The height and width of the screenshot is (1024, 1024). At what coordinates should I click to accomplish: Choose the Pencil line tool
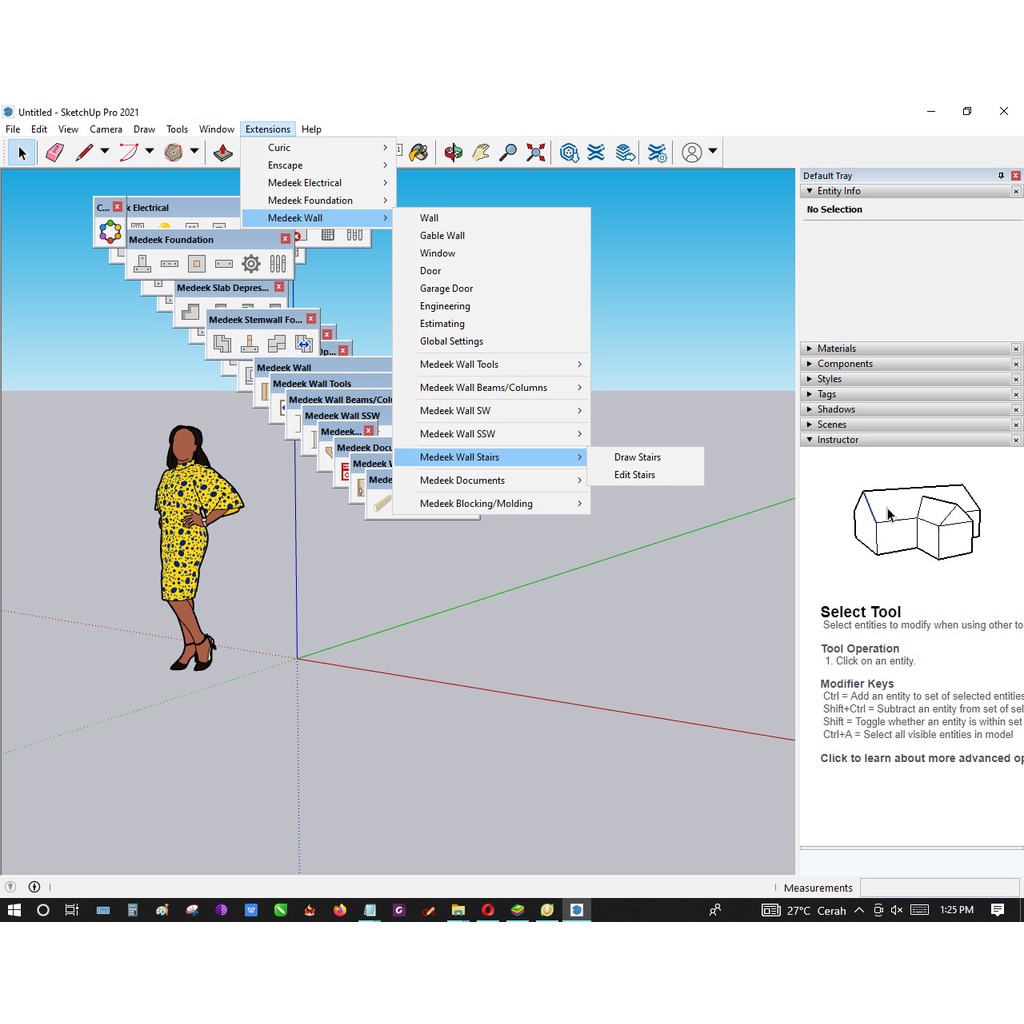(84, 153)
